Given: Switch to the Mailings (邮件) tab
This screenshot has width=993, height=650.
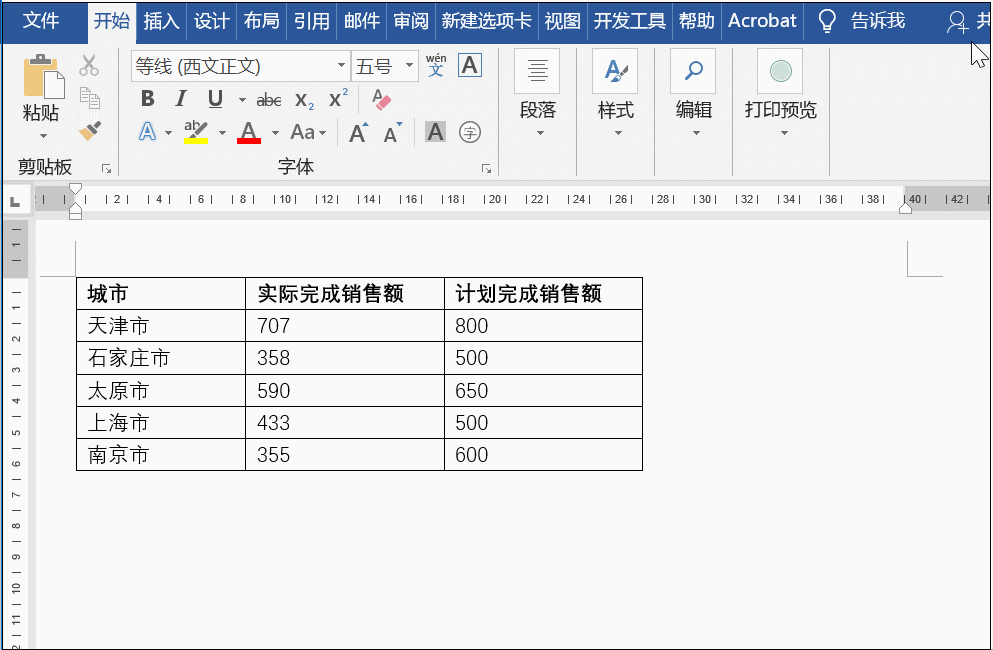Looking at the screenshot, I should click(362, 21).
